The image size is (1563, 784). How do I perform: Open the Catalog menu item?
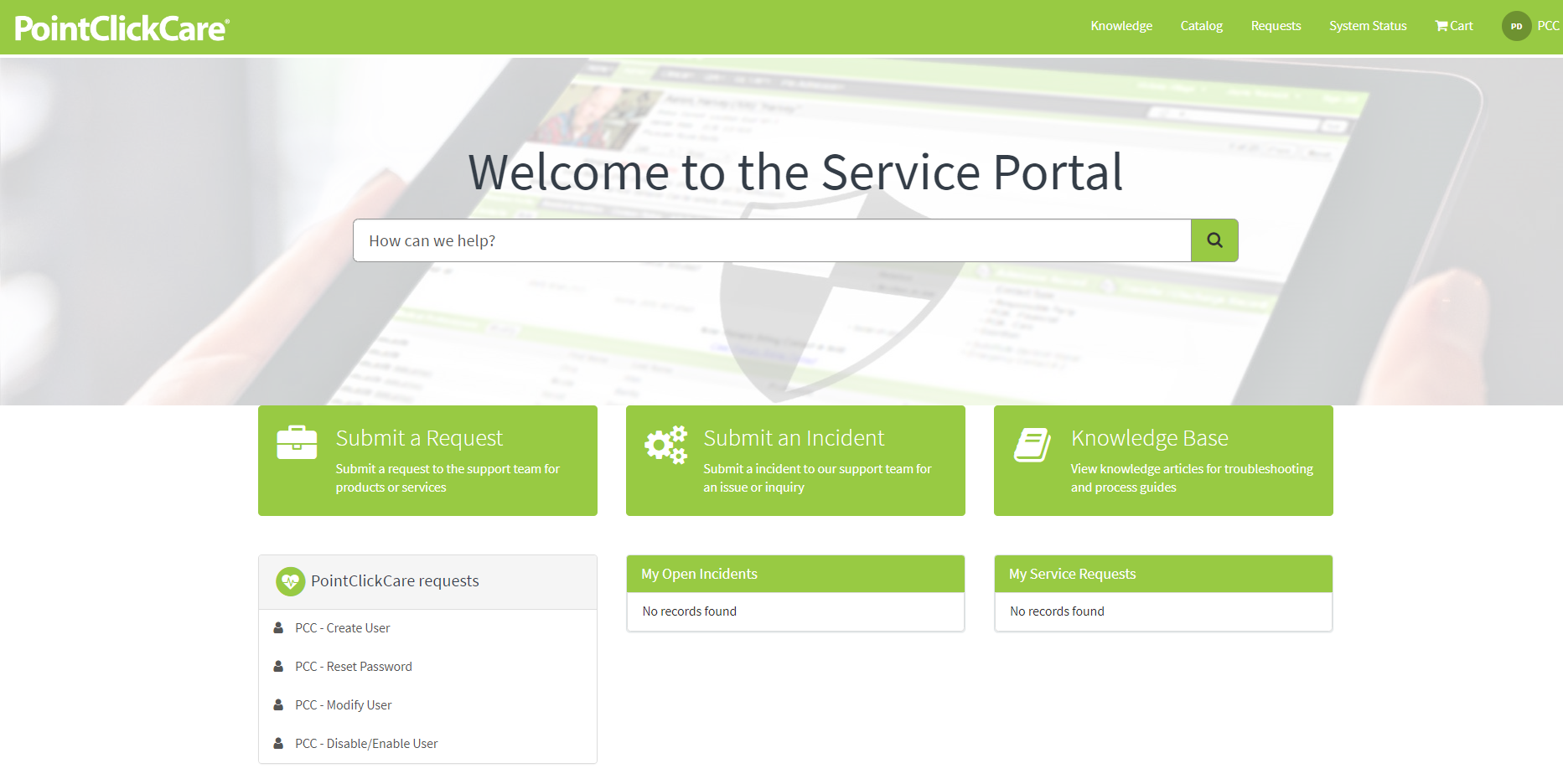(x=1201, y=26)
